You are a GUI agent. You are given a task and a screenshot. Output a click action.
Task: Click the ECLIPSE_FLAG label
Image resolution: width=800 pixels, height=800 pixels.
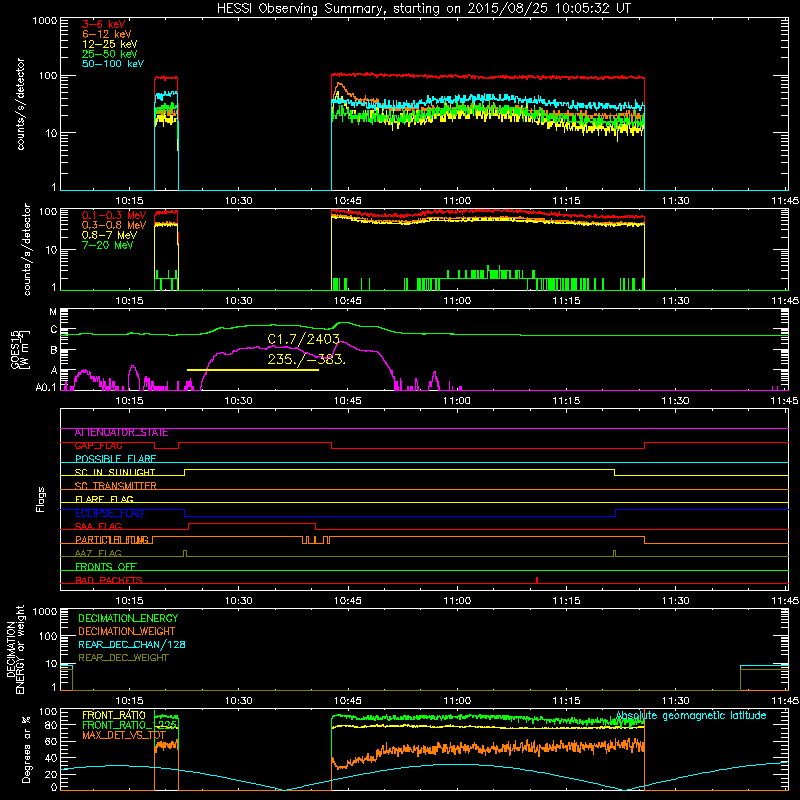[109, 513]
